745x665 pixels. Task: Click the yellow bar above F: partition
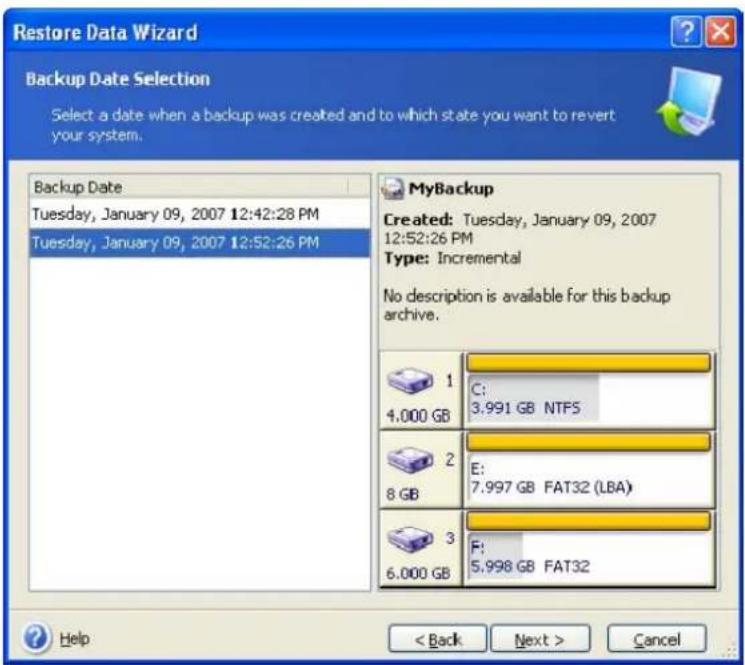pyautogui.click(x=589, y=521)
